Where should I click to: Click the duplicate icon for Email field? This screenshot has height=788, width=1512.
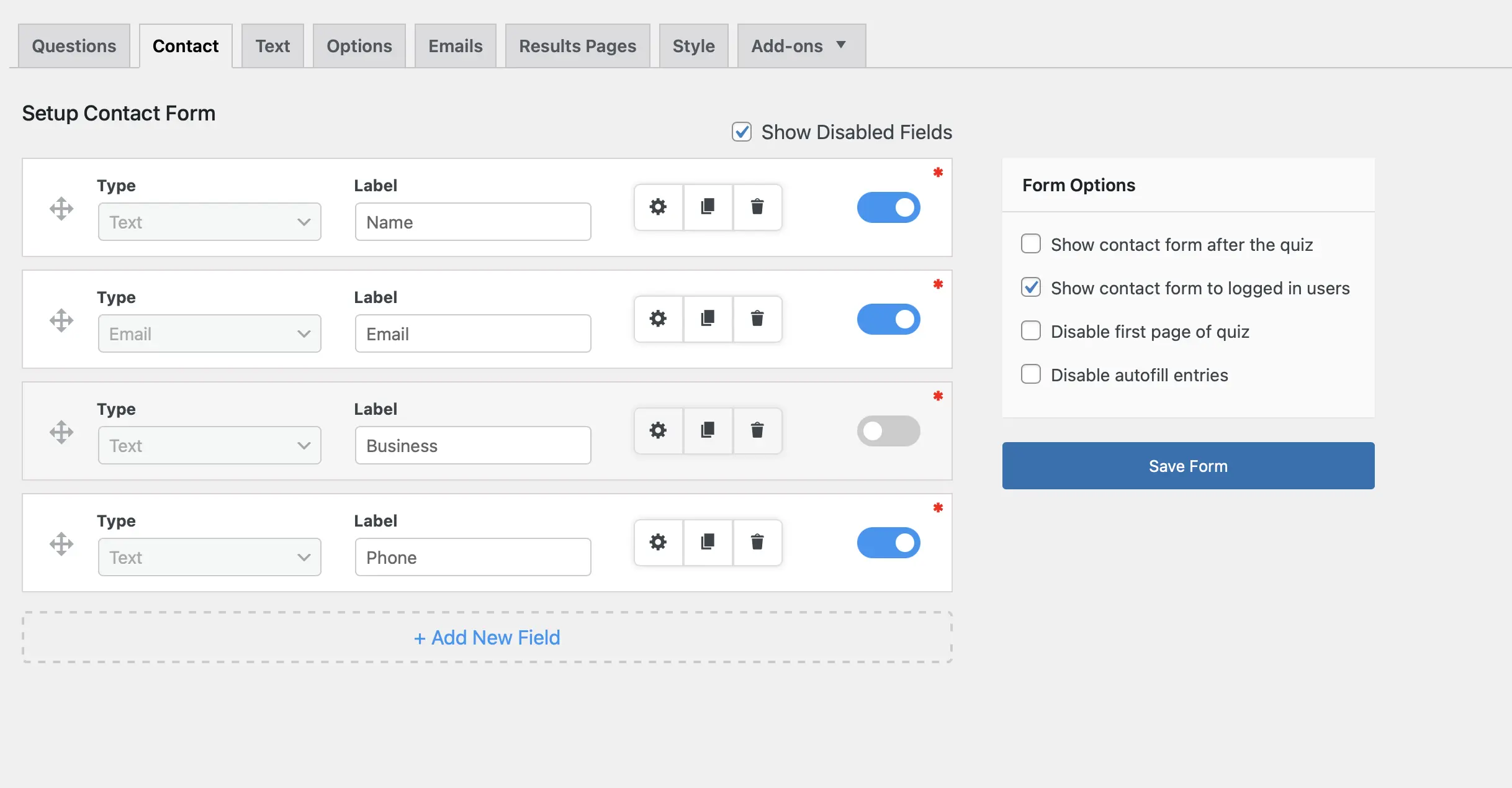coord(707,319)
